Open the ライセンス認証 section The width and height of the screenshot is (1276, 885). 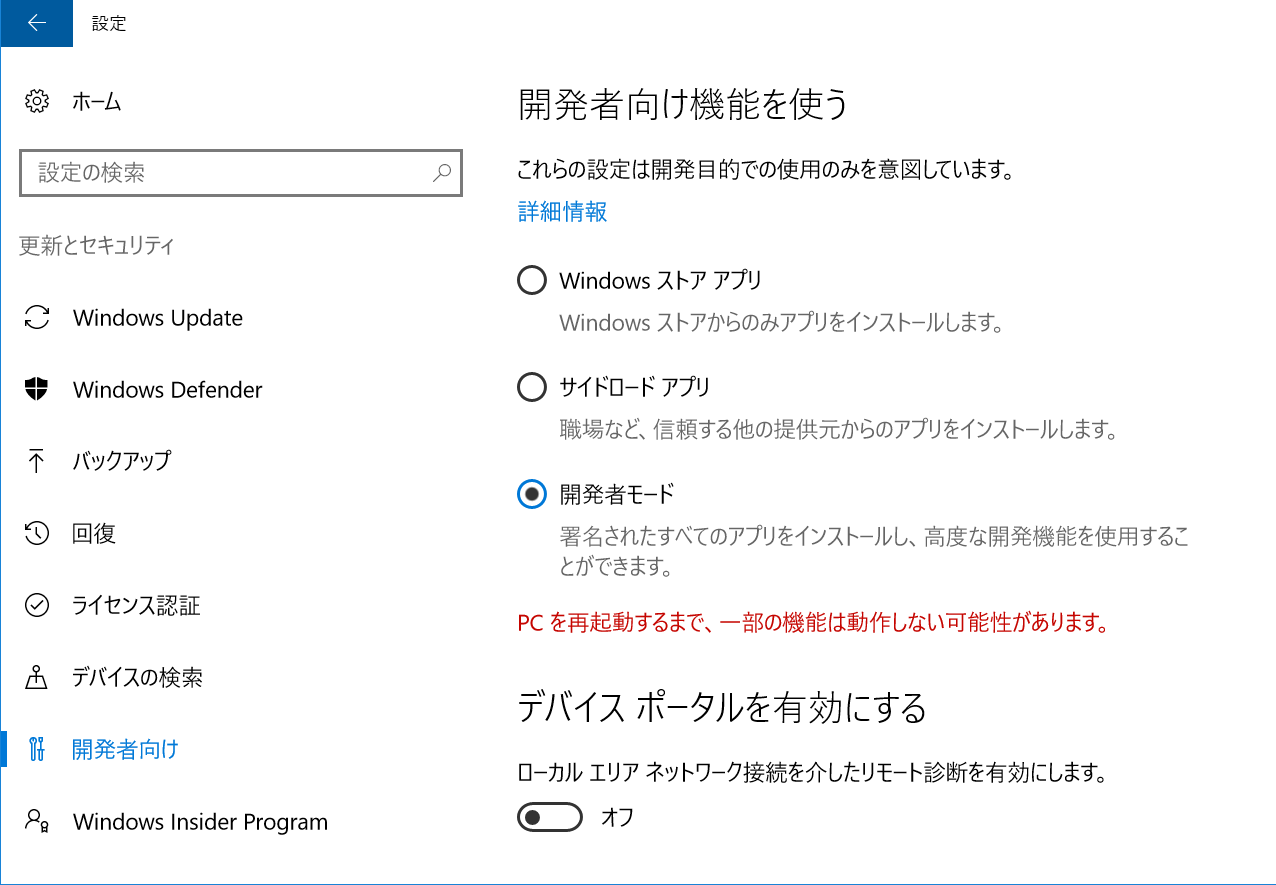[135, 605]
